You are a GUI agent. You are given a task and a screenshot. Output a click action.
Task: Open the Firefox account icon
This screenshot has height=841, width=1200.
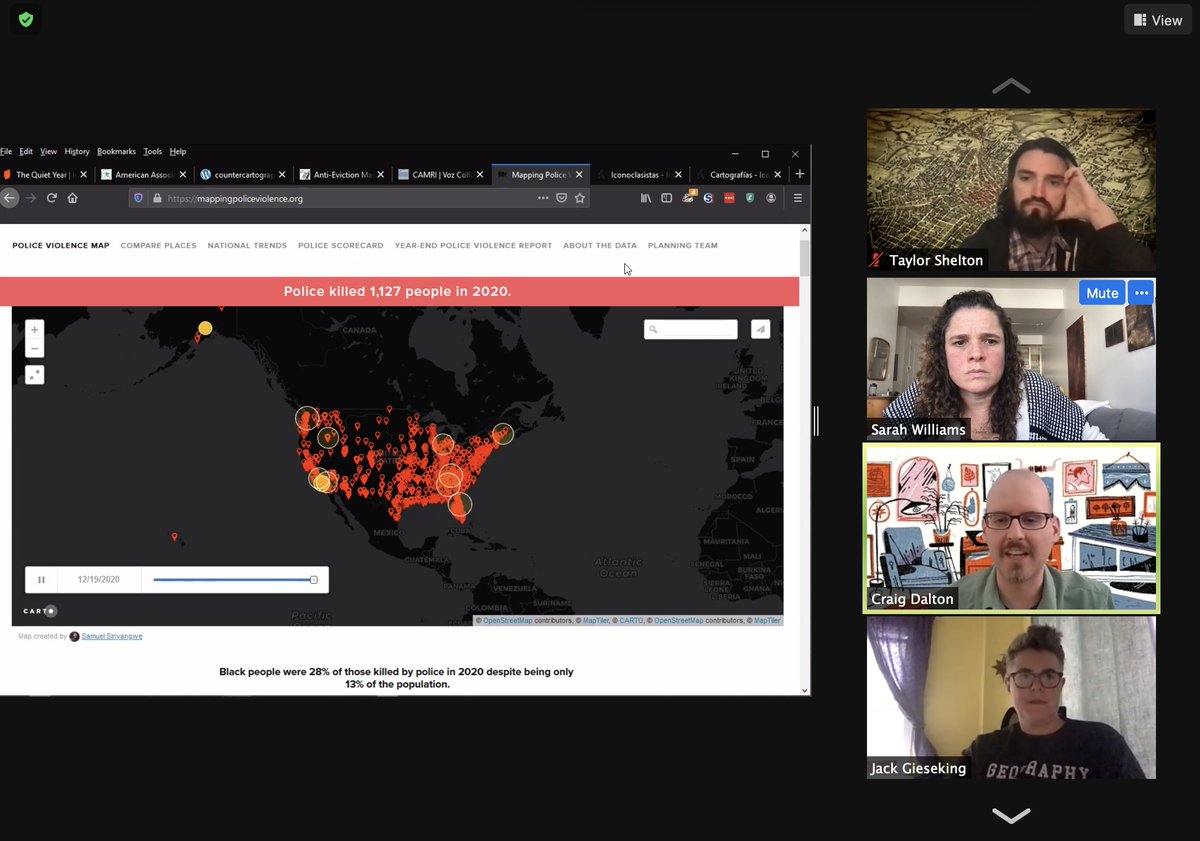pyautogui.click(x=771, y=198)
